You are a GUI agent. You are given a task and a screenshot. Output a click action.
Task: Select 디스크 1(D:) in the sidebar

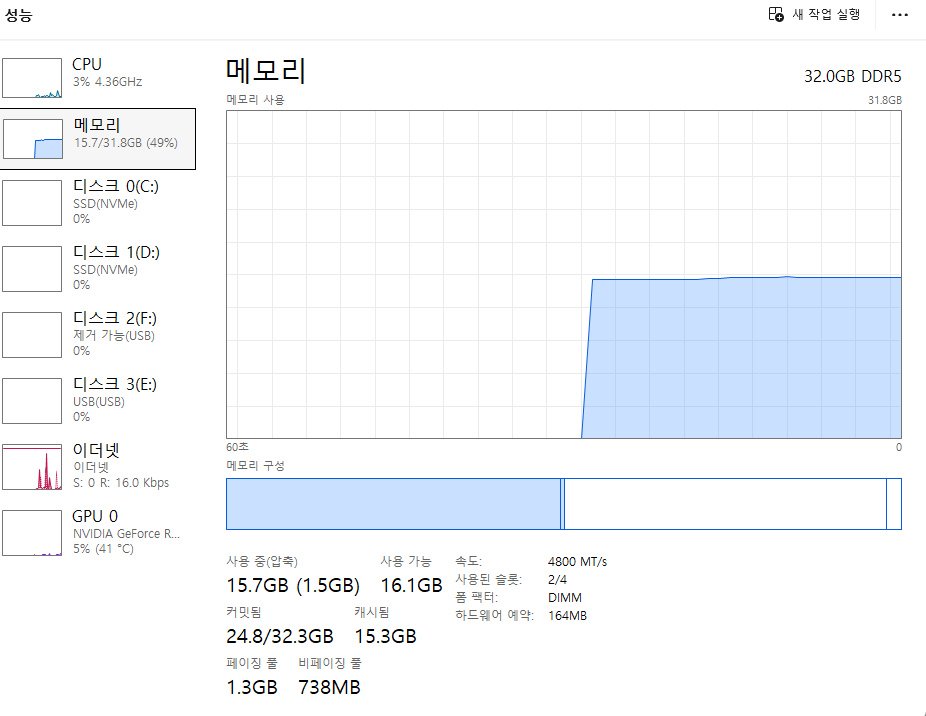click(98, 269)
